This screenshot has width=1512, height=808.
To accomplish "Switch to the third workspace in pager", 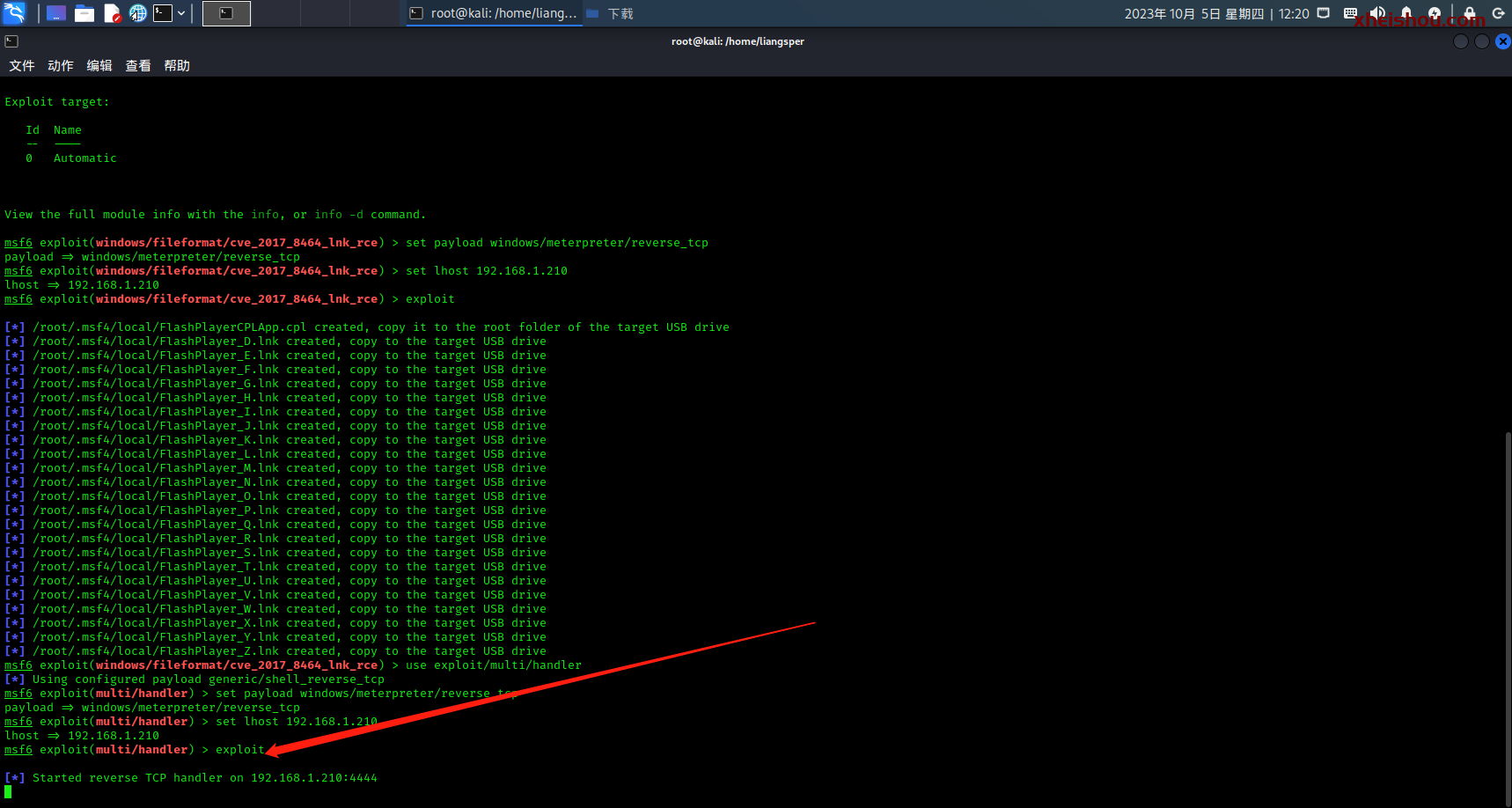I will 325,13.
